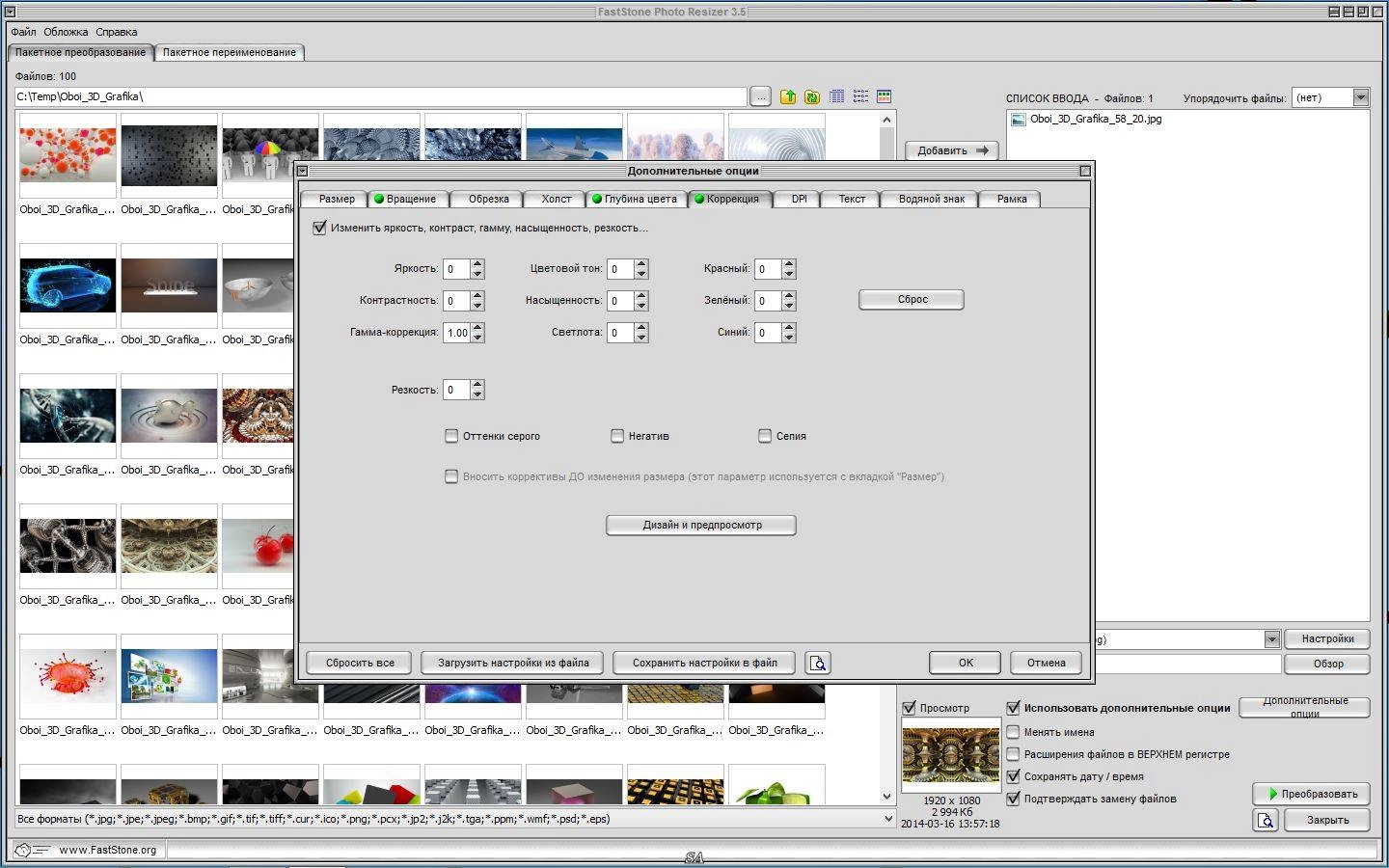
Task: Toggle 'Использовать дополнительные опции' checkbox
Action: click(1013, 708)
